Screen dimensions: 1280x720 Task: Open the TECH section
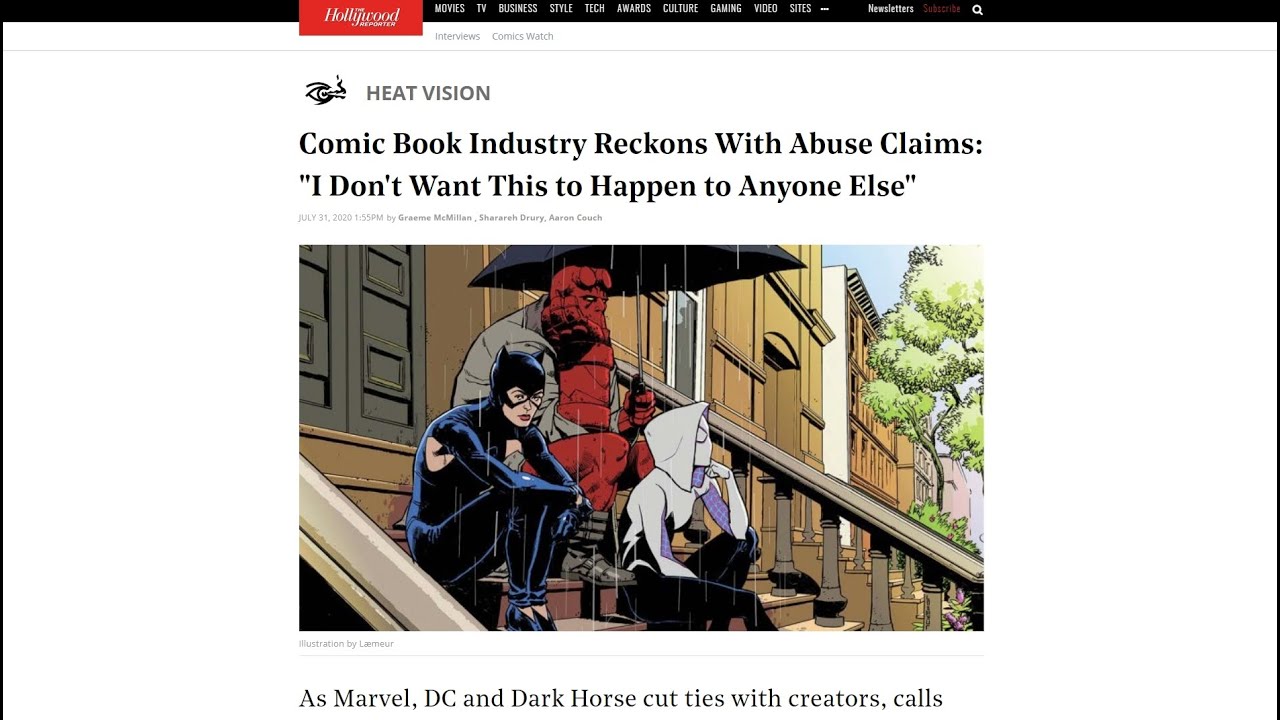click(x=594, y=8)
